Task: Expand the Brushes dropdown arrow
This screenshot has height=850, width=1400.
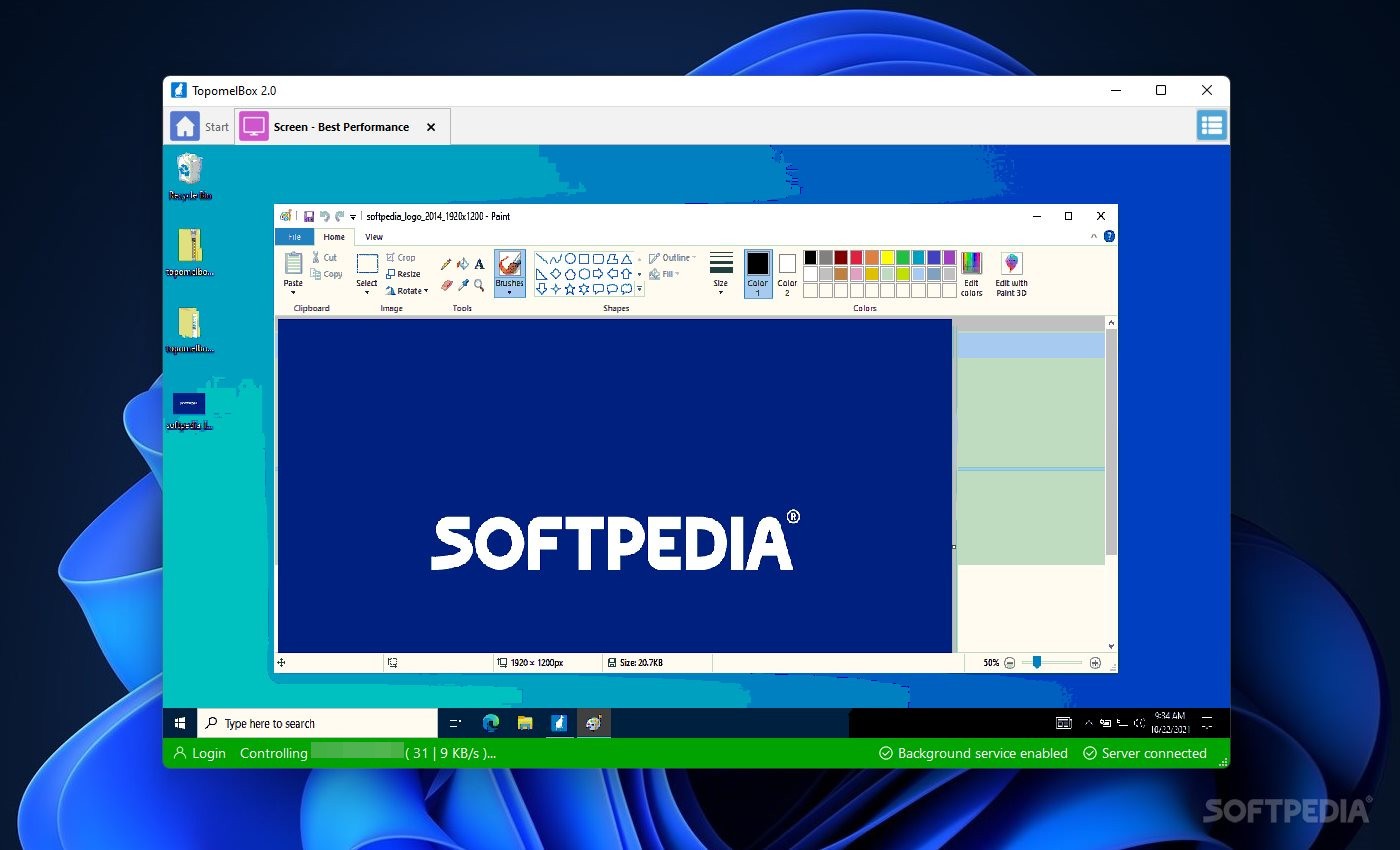Action: (x=509, y=292)
